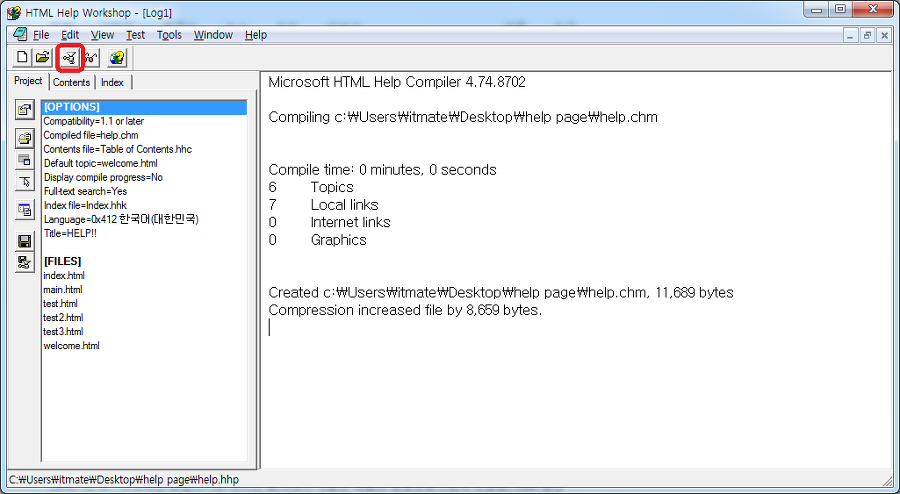Screen dimensions: 900x494
Task: Switch to the Project tab
Action: click(x=28, y=81)
